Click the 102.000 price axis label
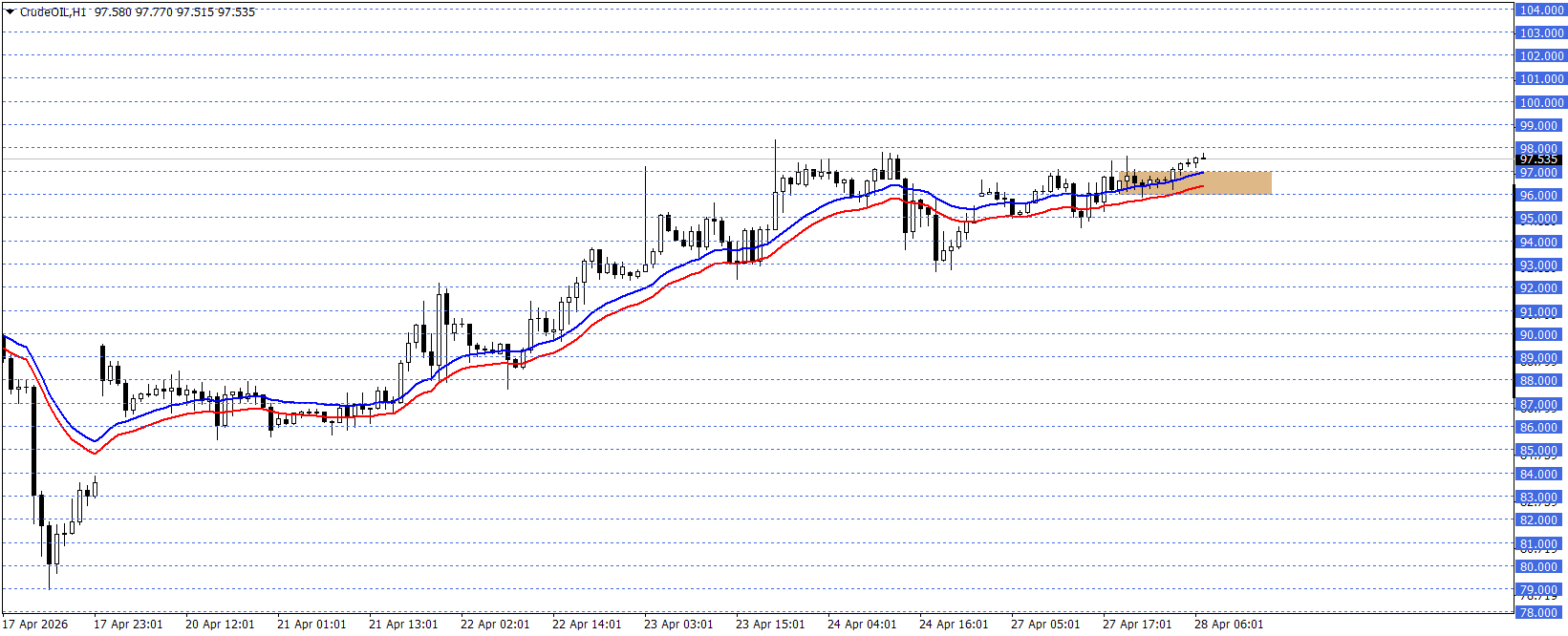This screenshot has width=1568, height=636. point(1541,56)
